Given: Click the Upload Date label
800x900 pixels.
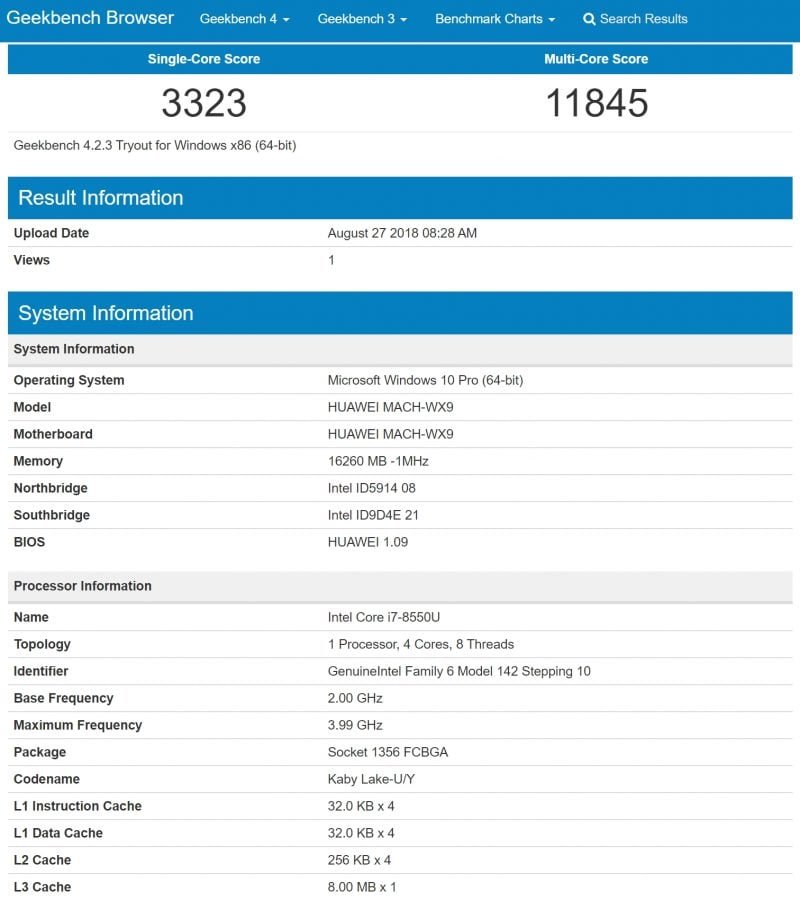Looking at the screenshot, I should pyautogui.click(x=51, y=233).
